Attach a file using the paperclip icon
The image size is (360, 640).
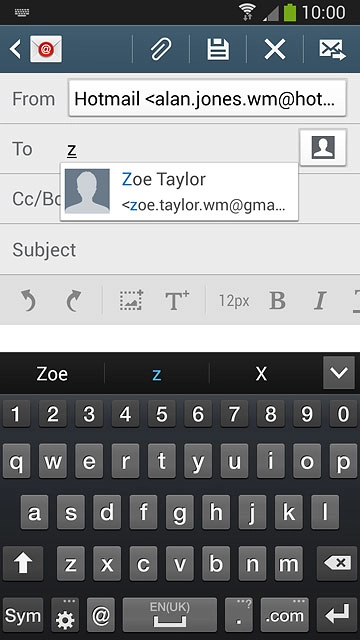pyautogui.click(x=161, y=49)
